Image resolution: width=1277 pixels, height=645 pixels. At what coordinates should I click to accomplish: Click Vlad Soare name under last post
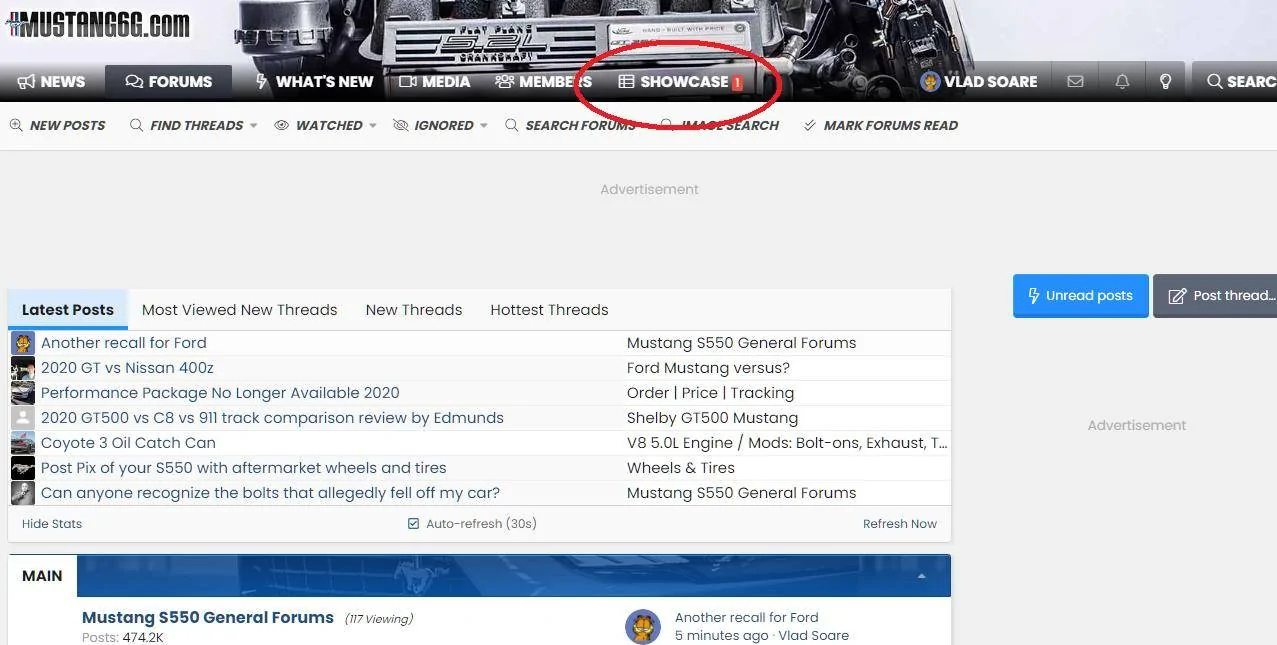coord(814,636)
